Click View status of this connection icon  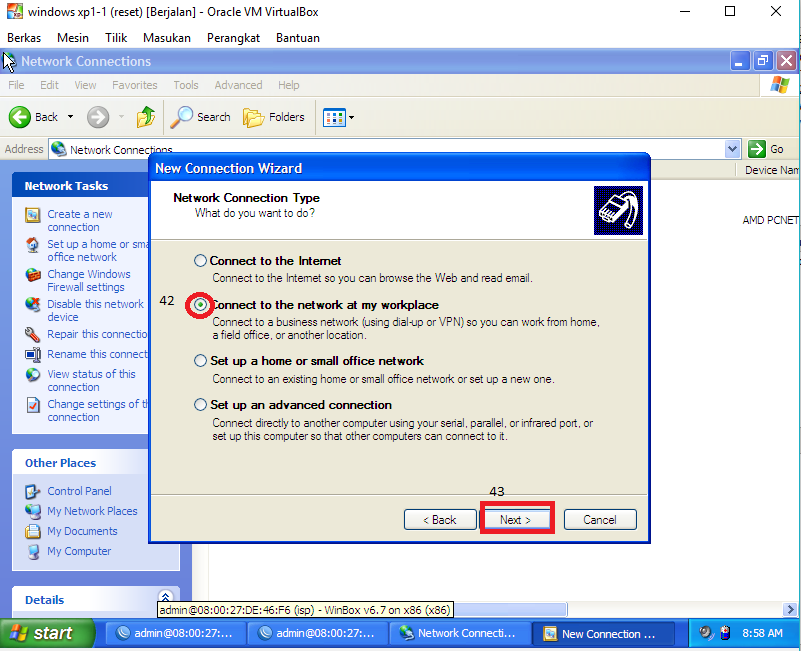(33, 375)
